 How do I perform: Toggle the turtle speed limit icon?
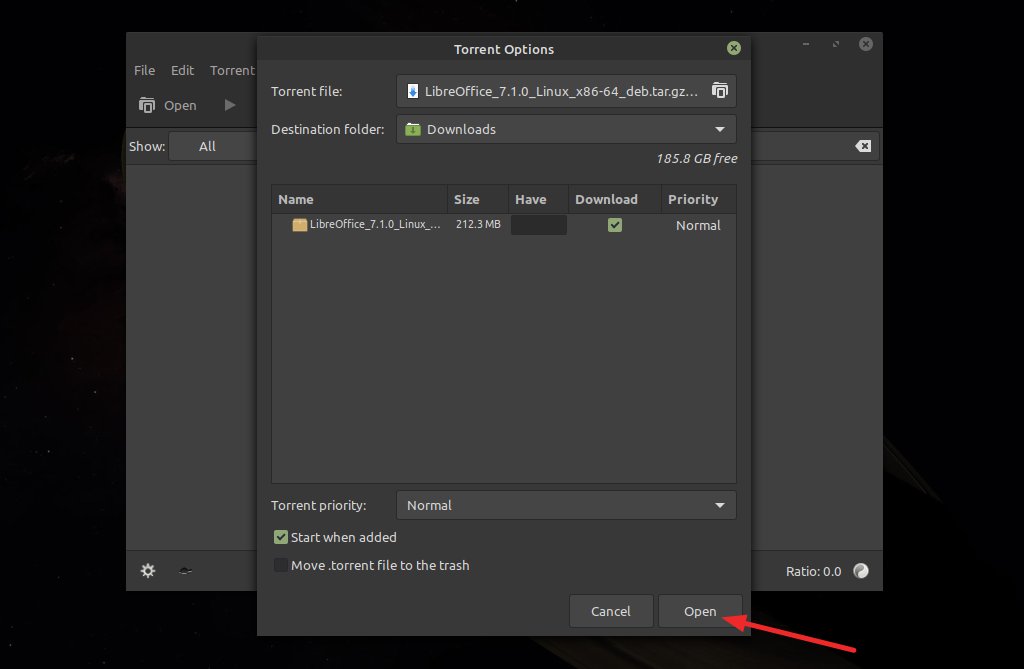pyautogui.click(x=185, y=571)
